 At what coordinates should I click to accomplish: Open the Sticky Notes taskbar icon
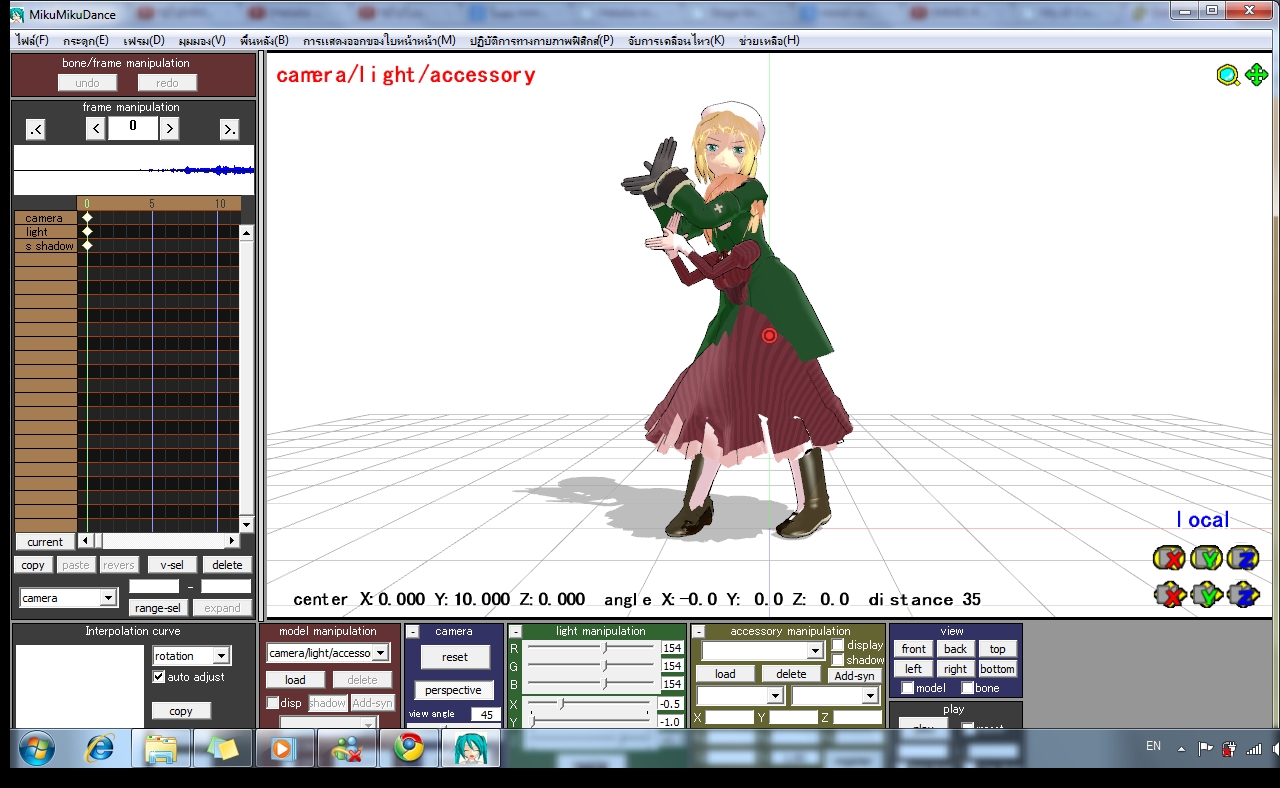click(222, 748)
